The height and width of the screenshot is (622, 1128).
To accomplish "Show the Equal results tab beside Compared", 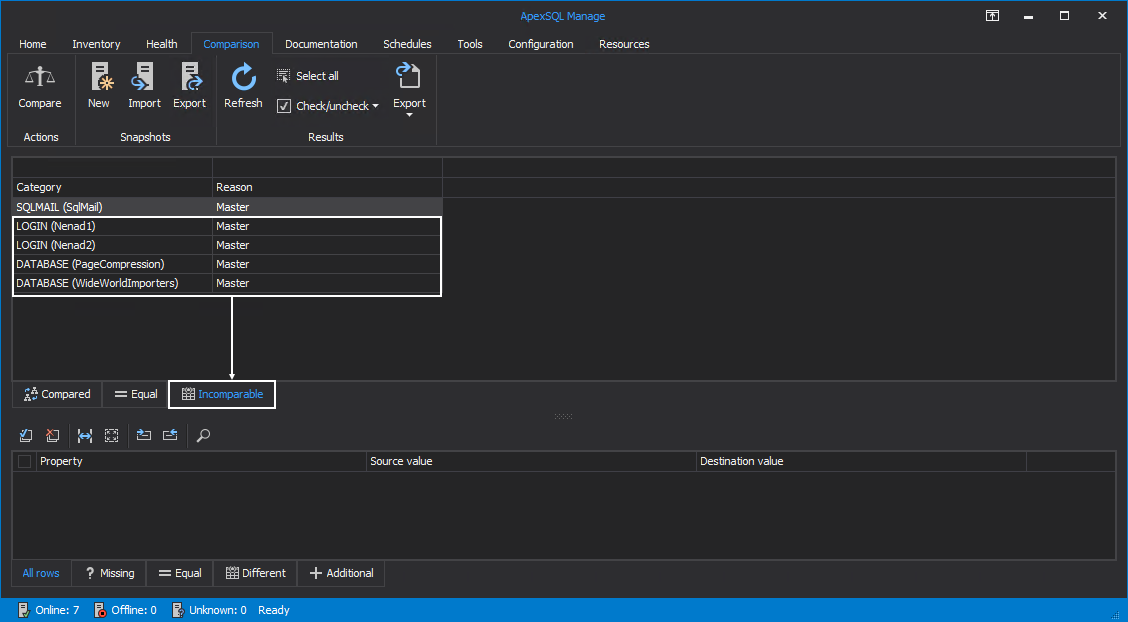I will tap(135, 394).
